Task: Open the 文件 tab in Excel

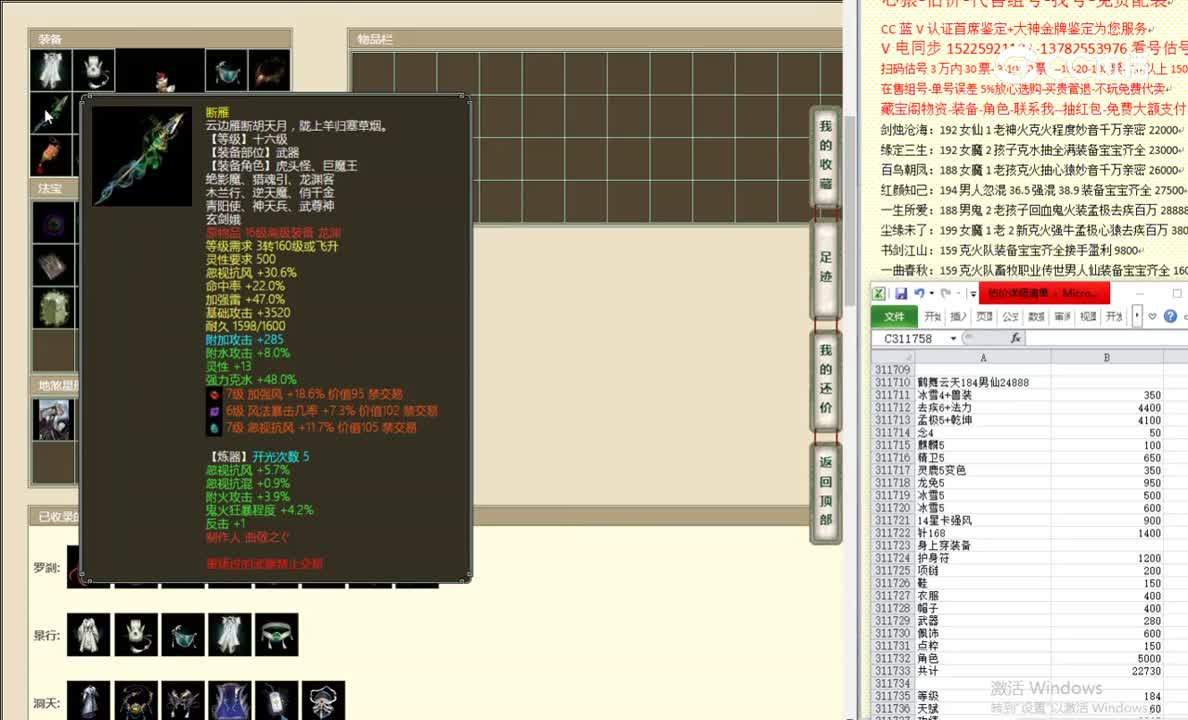Action: click(894, 316)
